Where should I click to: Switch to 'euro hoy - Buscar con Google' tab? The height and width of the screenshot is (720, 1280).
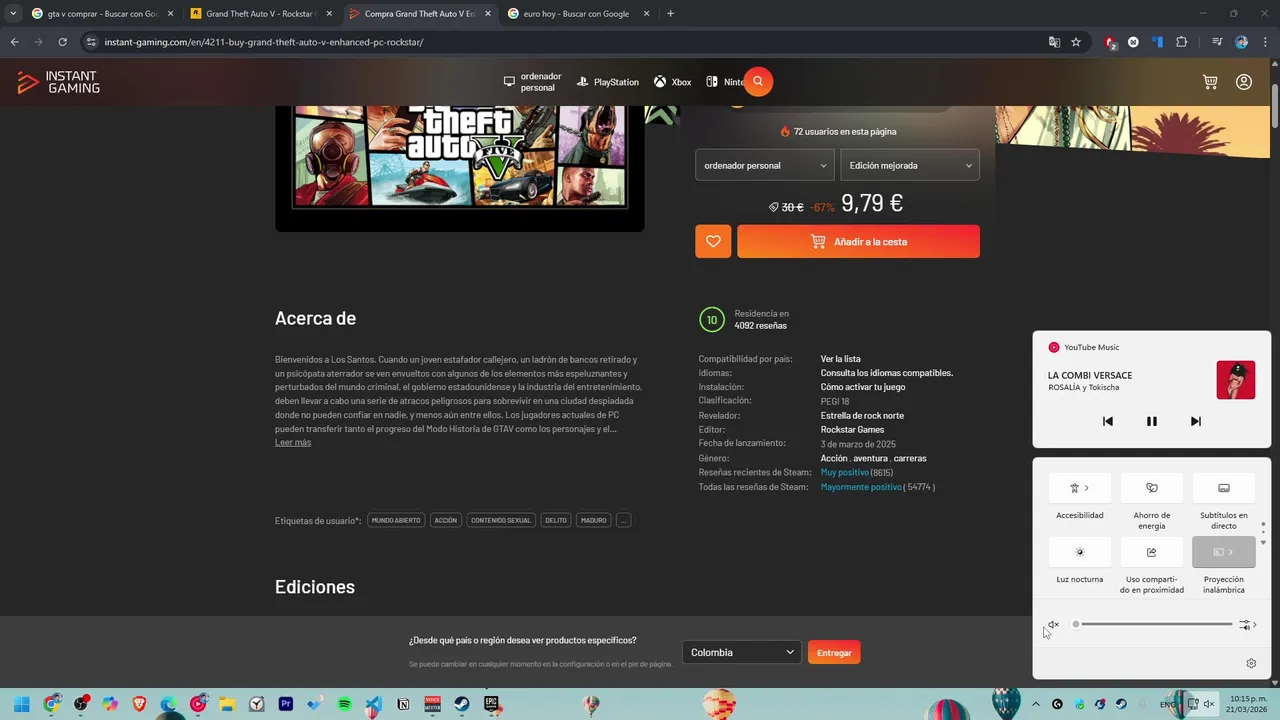point(576,14)
